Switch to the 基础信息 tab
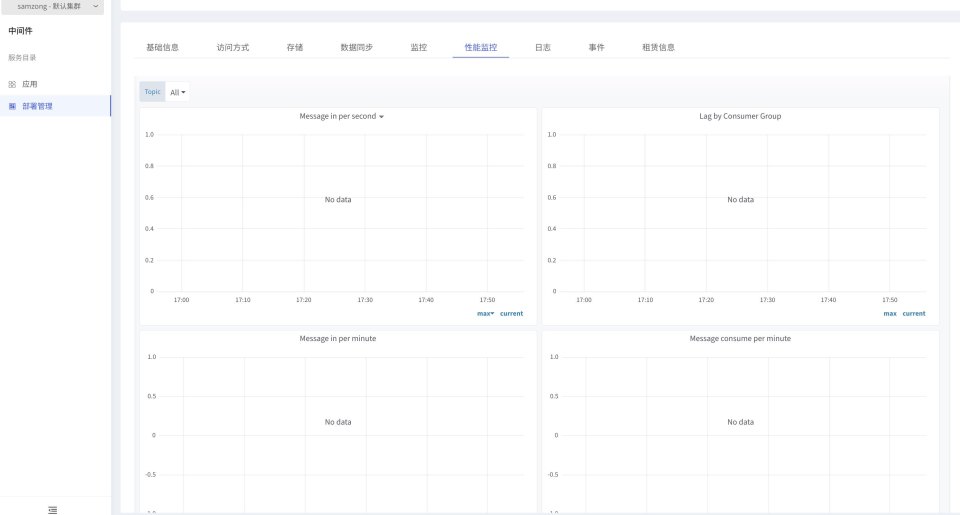Screen dimensions: 960x515 click(162, 47)
